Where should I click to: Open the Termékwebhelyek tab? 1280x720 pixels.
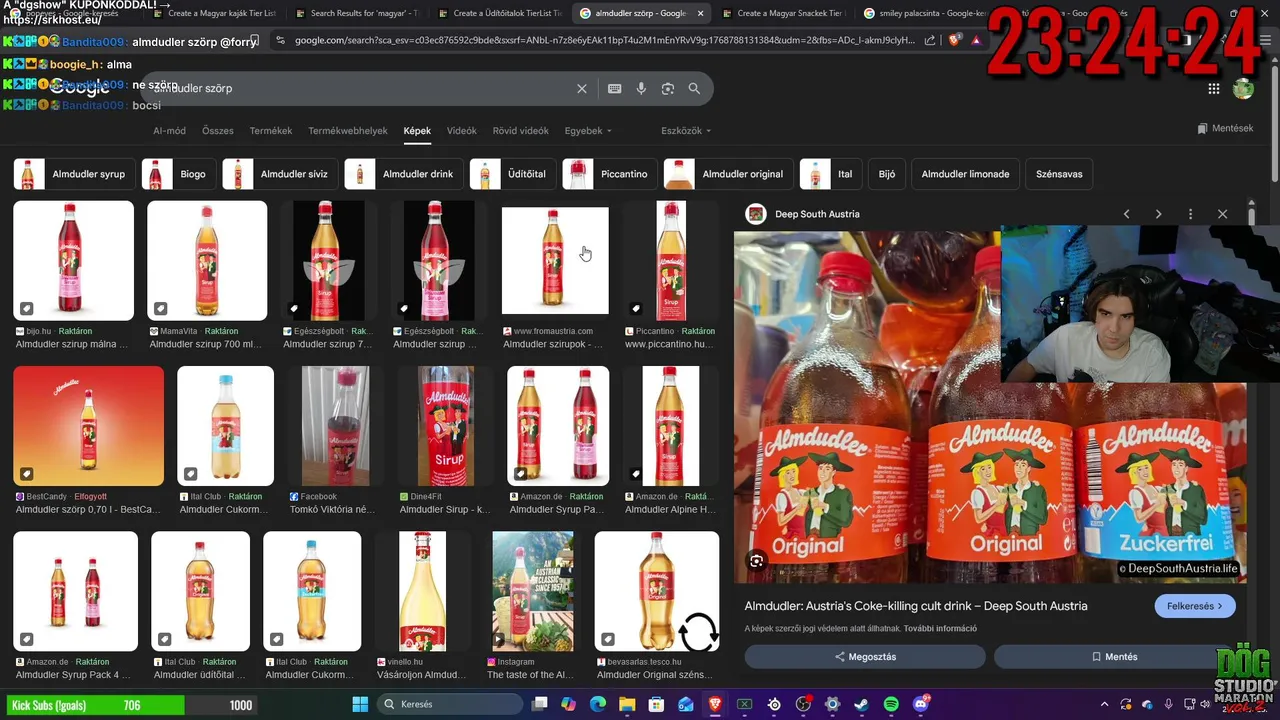click(x=348, y=131)
